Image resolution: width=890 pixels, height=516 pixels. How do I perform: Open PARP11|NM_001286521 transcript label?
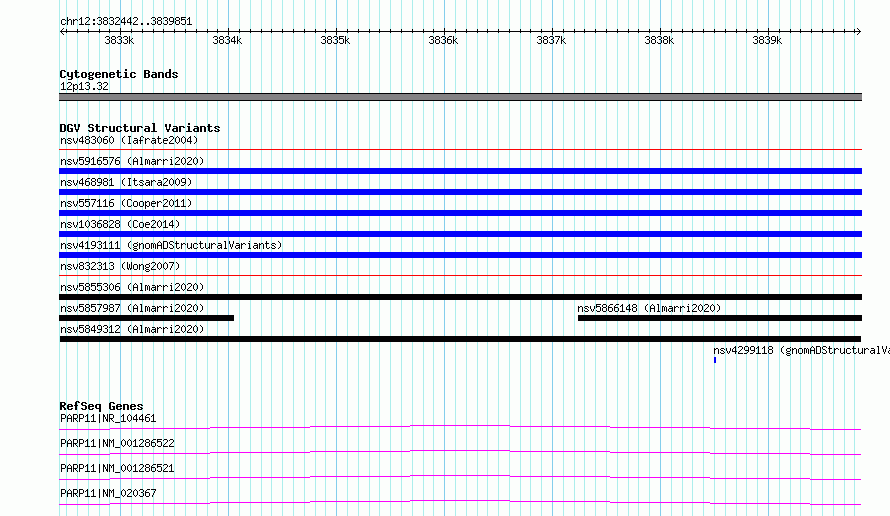[117, 468]
